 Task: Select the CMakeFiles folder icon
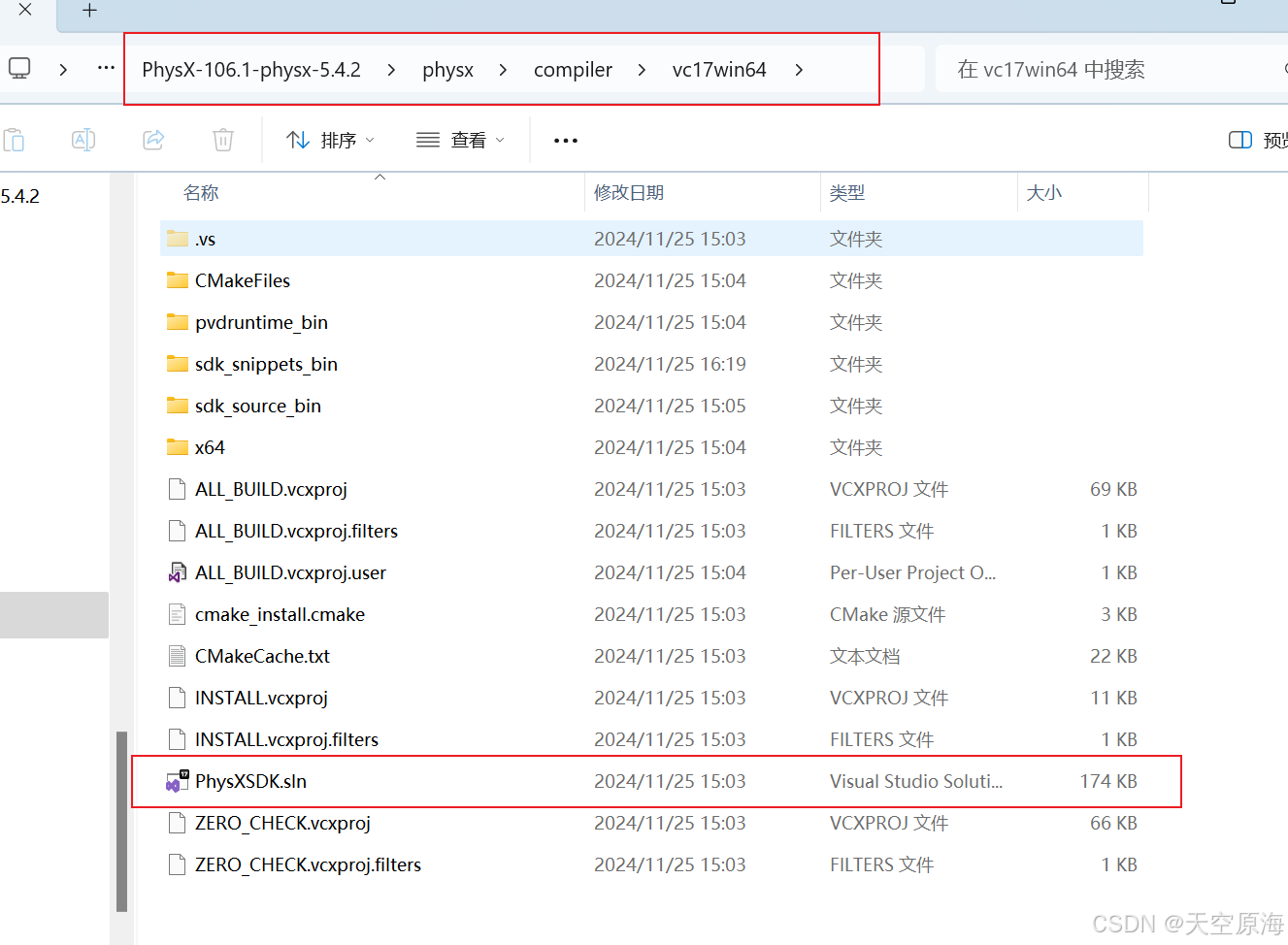(177, 280)
